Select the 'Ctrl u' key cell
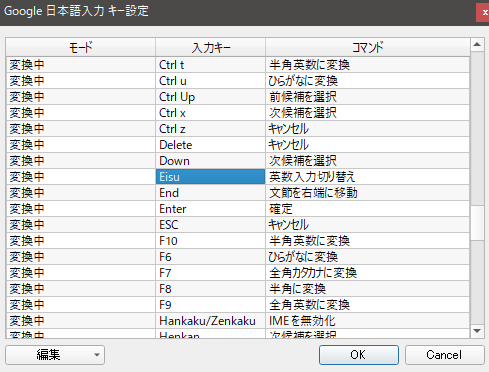 pyautogui.click(x=211, y=81)
